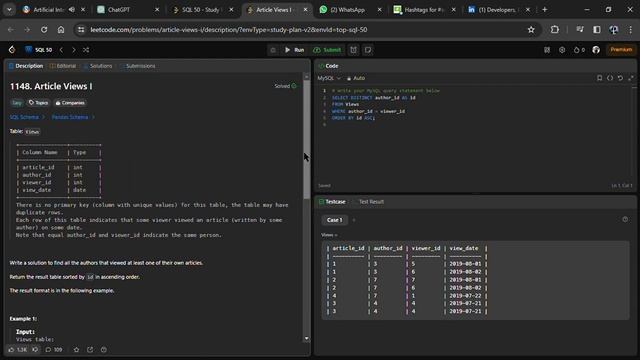Click the Premium button
Image resolution: width=640 pixels, height=360 pixels.
coord(621,50)
